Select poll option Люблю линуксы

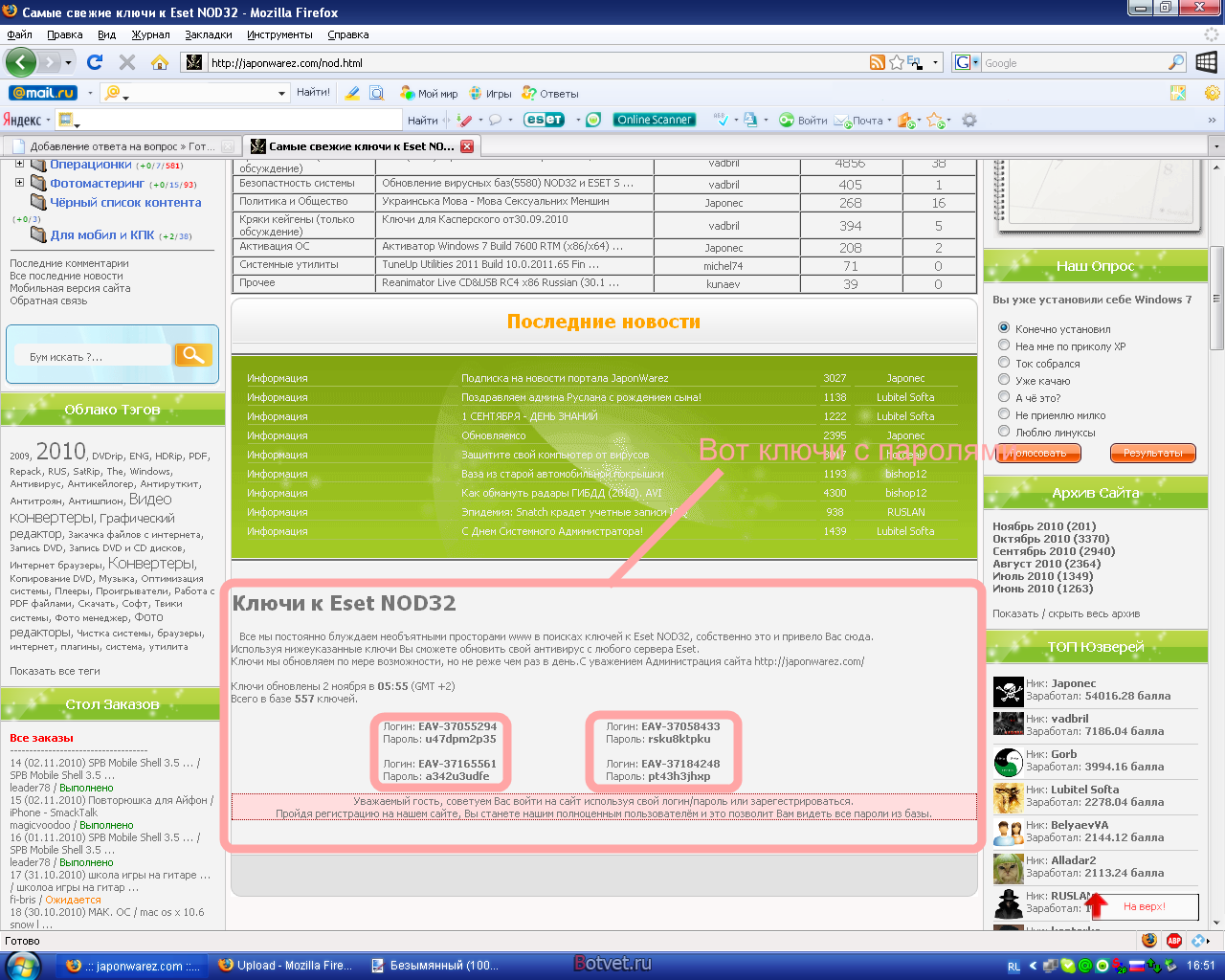coord(1004,431)
